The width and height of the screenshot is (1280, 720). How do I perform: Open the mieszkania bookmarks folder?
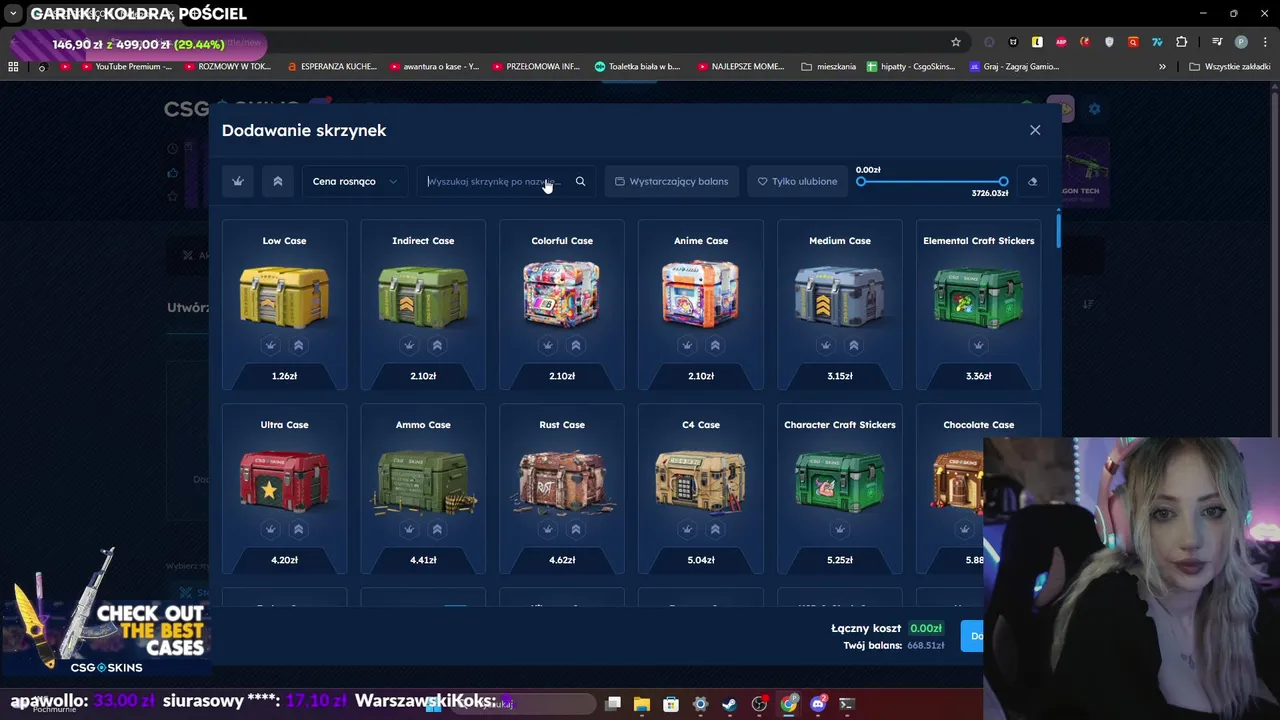click(x=829, y=67)
